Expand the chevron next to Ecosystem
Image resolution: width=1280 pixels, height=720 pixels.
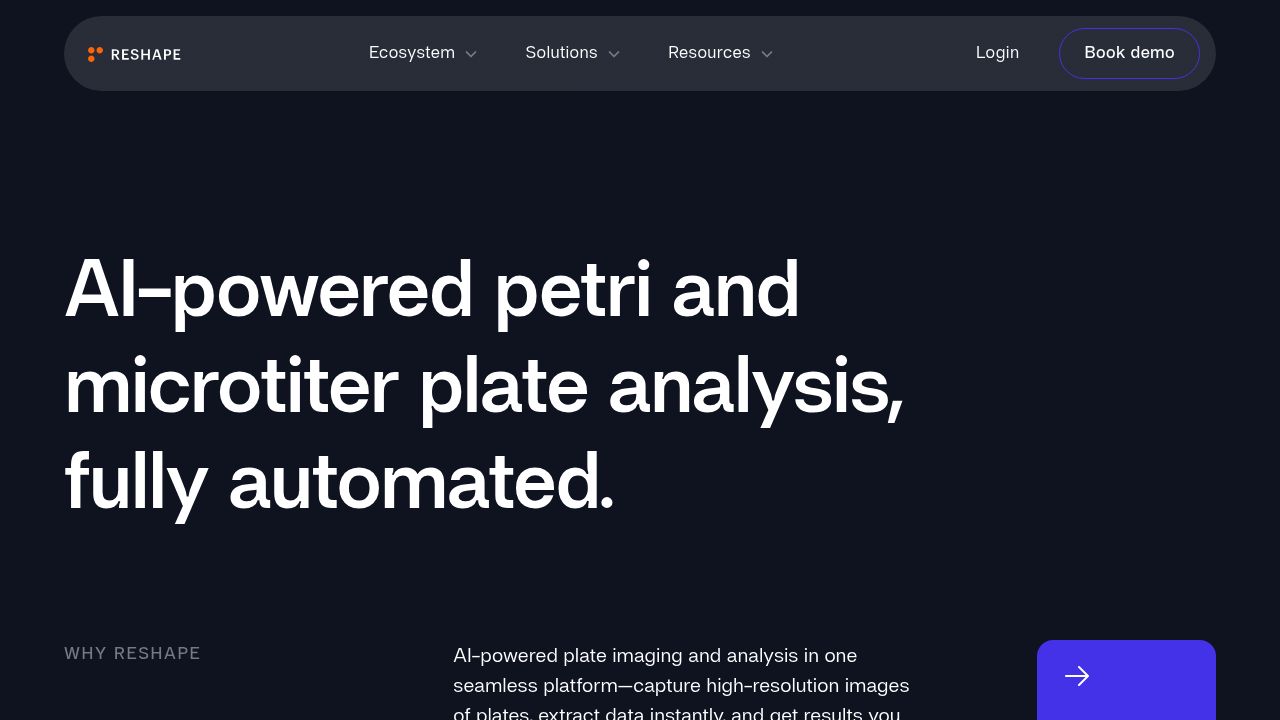[471, 54]
